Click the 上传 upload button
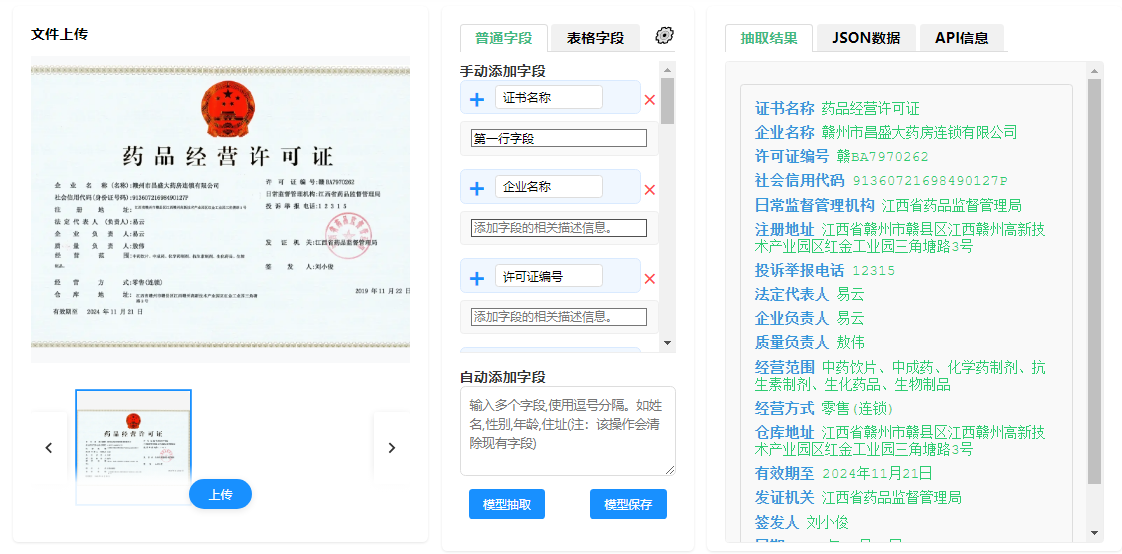 tap(220, 494)
